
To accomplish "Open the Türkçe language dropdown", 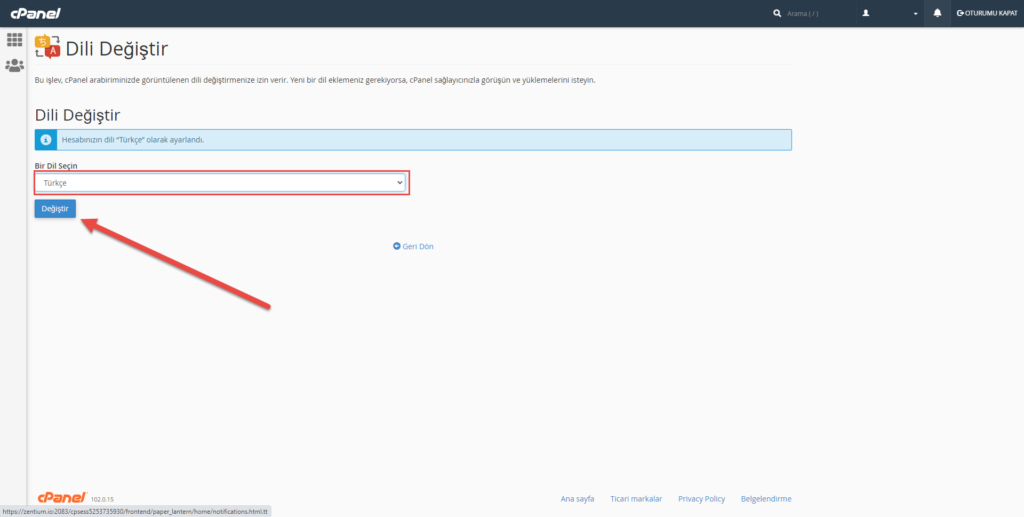I will click(x=222, y=183).
